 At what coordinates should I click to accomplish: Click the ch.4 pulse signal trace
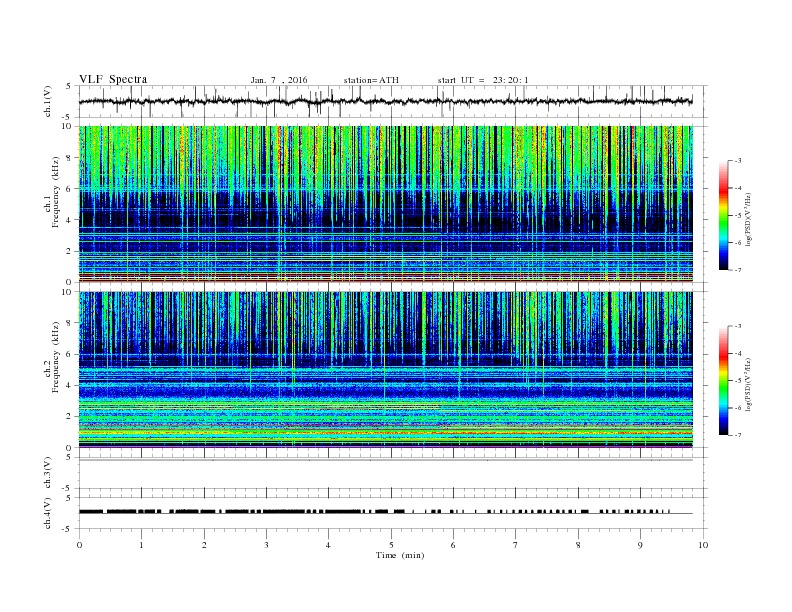pyautogui.click(x=385, y=512)
